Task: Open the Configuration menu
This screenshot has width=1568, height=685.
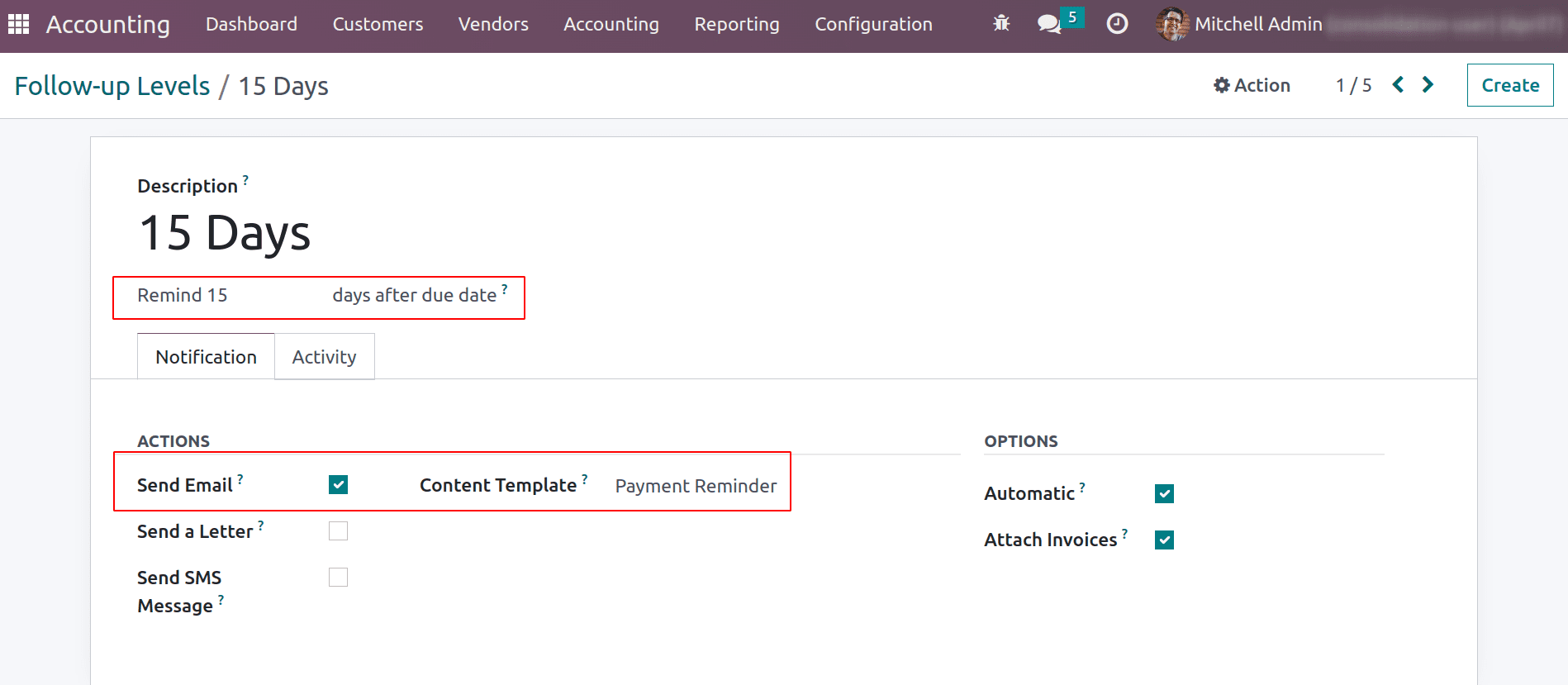Action: coord(873,24)
